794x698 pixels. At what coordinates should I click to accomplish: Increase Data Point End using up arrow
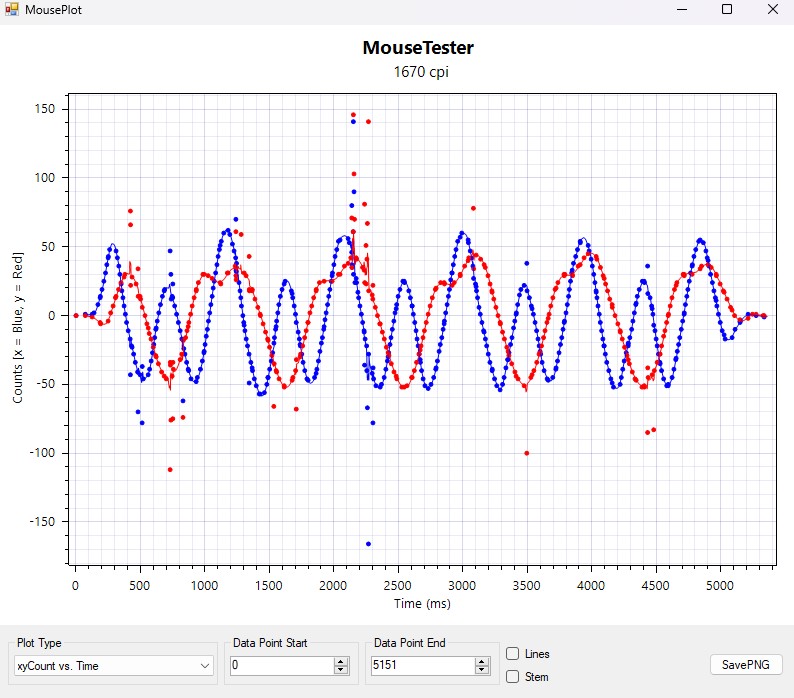click(482, 661)
